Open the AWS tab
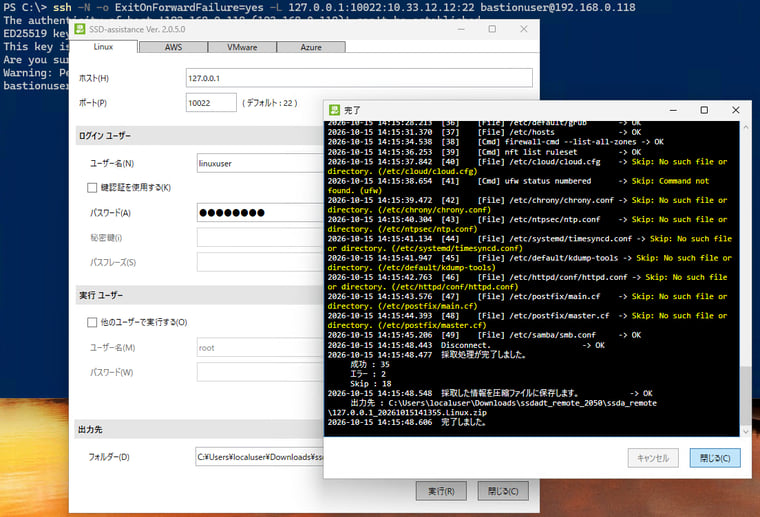The width and height of the screenshot is (760, 517). (x=173, y=47)
